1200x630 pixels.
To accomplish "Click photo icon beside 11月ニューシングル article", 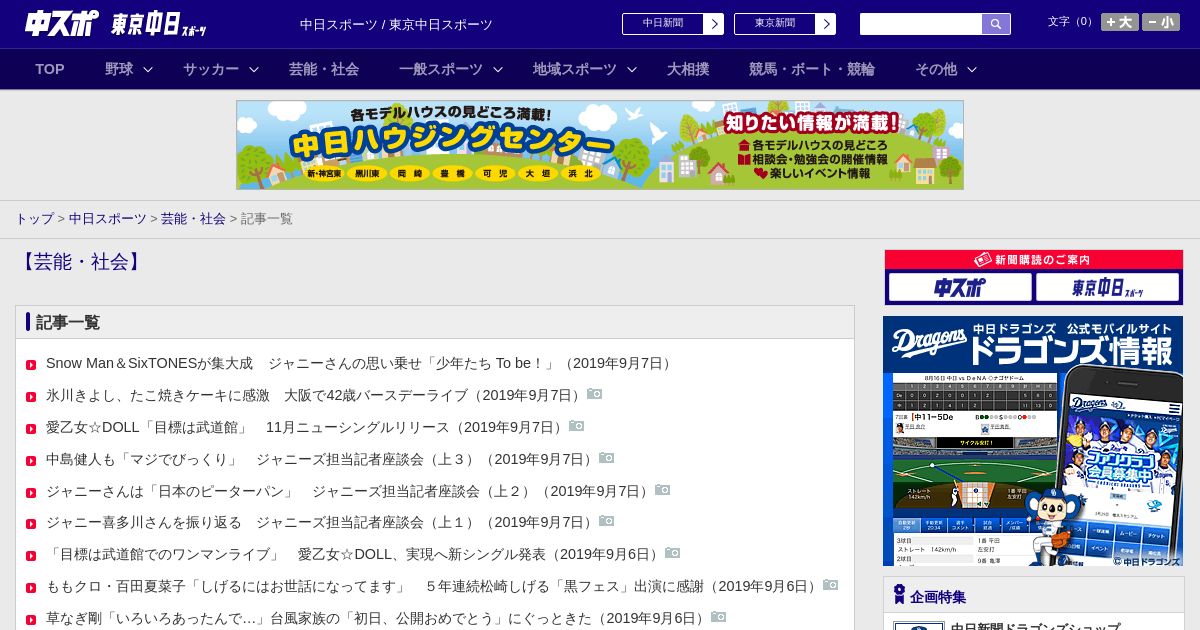I will [577, 426].
